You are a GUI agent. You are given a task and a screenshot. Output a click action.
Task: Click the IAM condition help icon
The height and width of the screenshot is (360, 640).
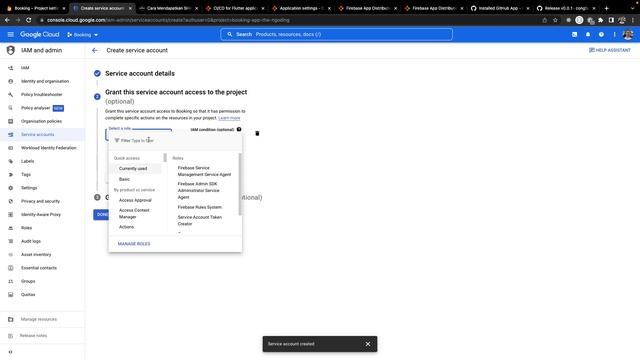click(x=239, y=129)
